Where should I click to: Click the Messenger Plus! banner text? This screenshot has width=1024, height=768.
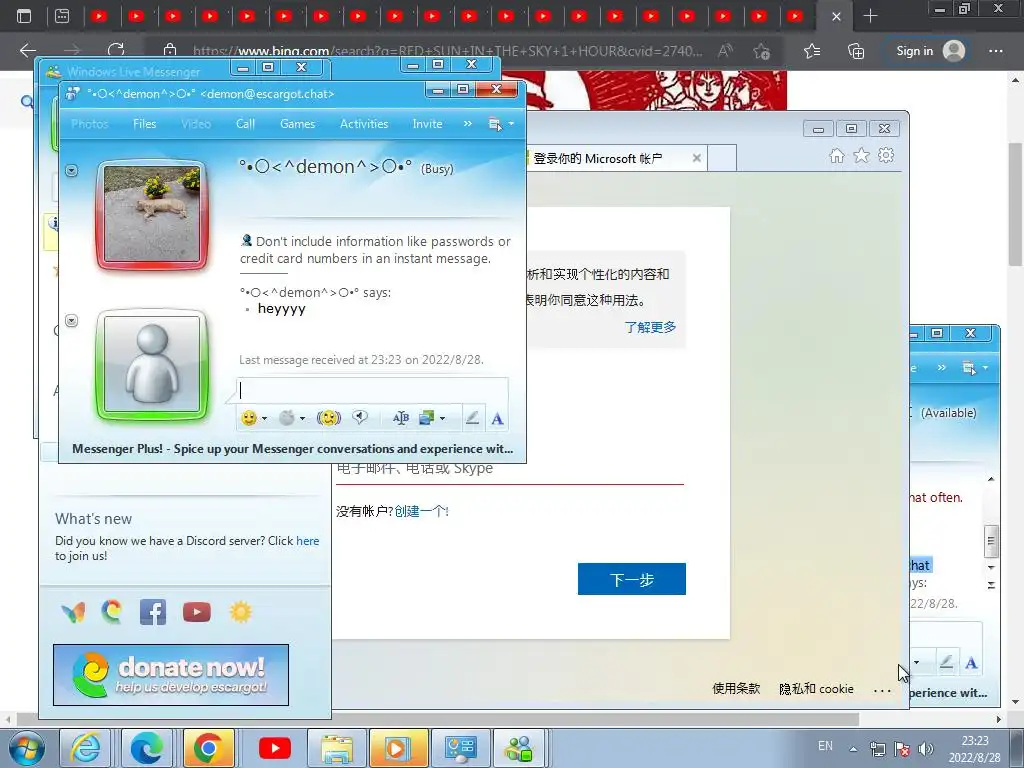click(293, 449)
